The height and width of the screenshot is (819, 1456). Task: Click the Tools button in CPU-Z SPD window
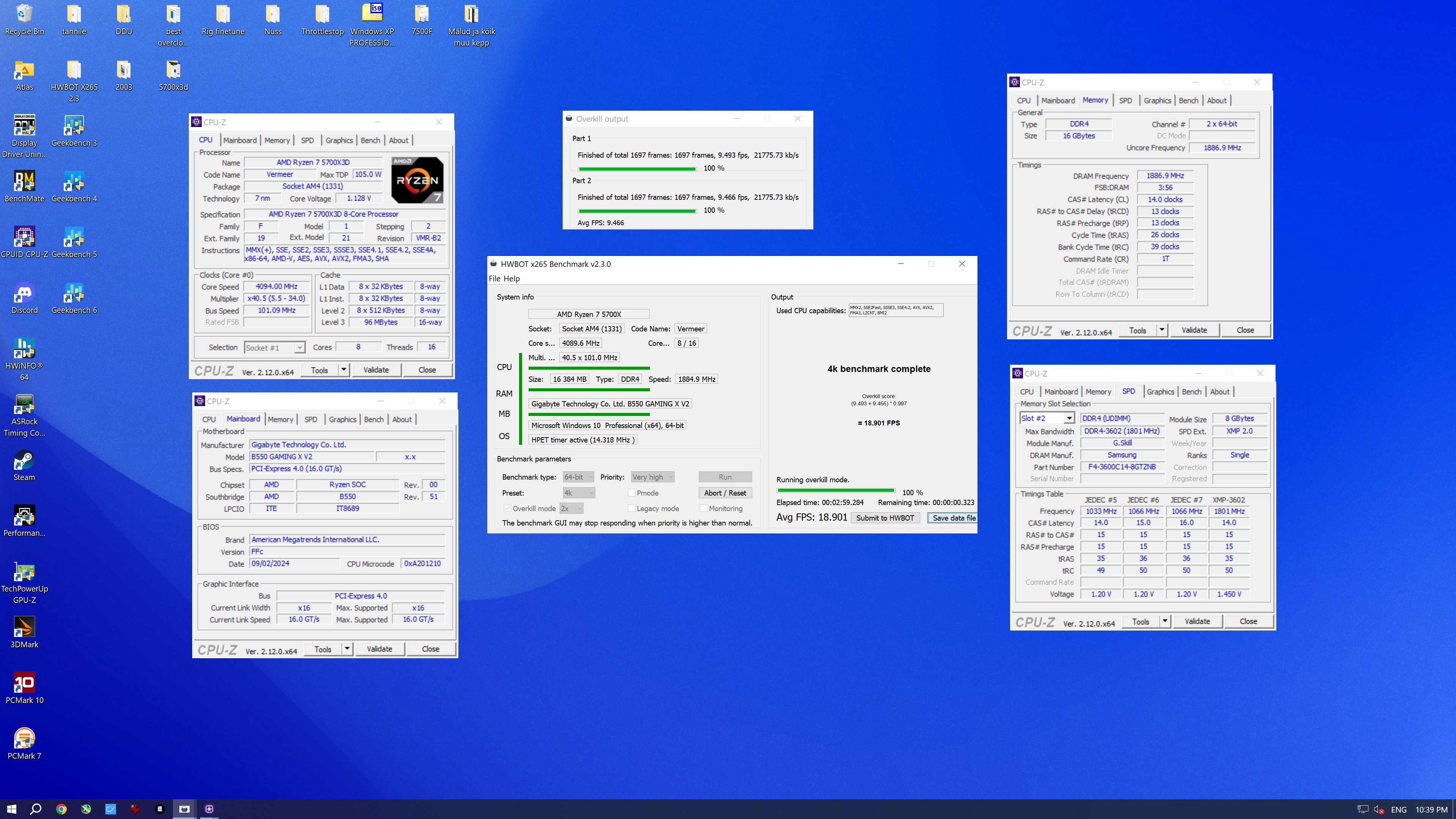click(x=1141, y=621)
